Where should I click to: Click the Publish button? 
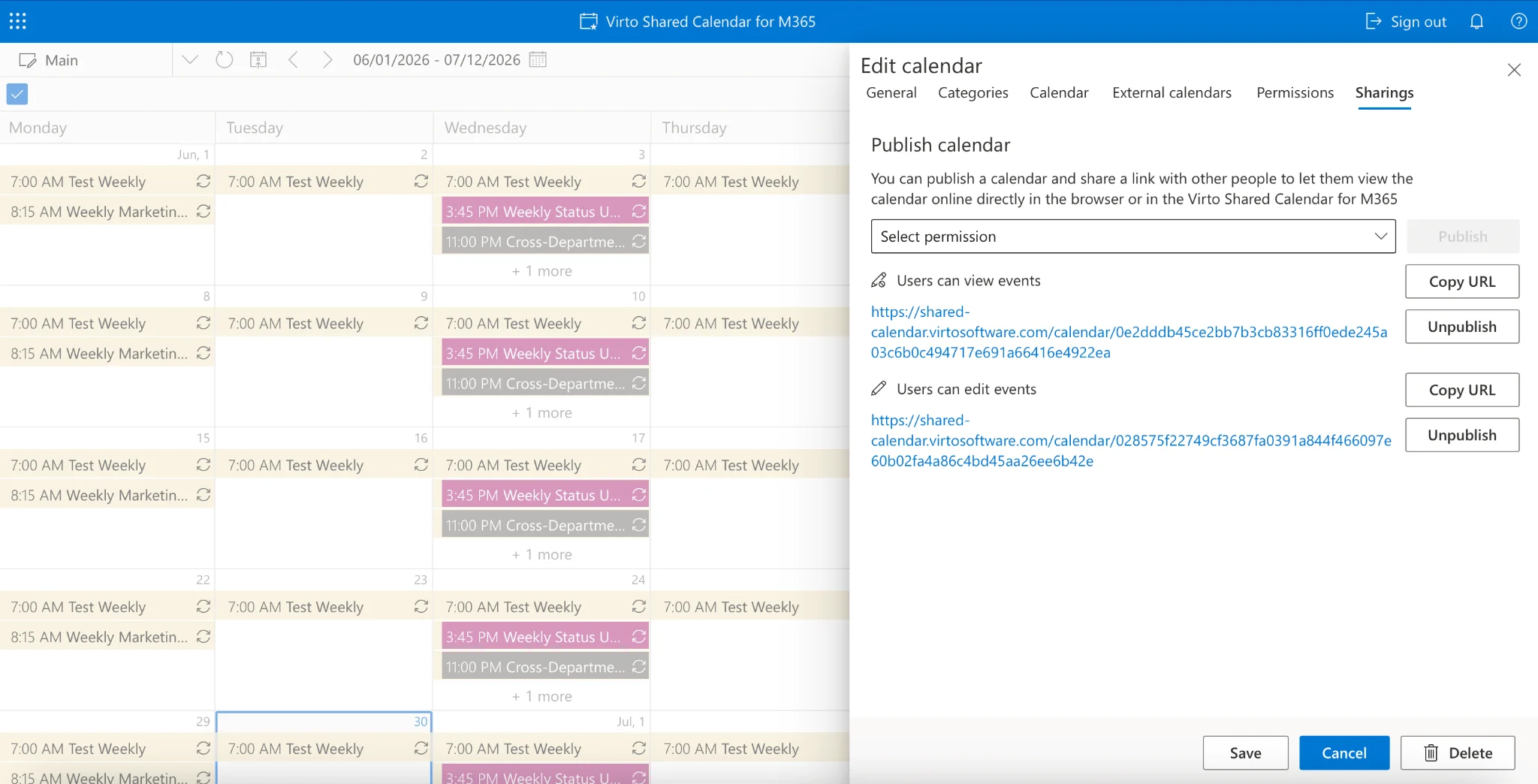point(1462,237)
